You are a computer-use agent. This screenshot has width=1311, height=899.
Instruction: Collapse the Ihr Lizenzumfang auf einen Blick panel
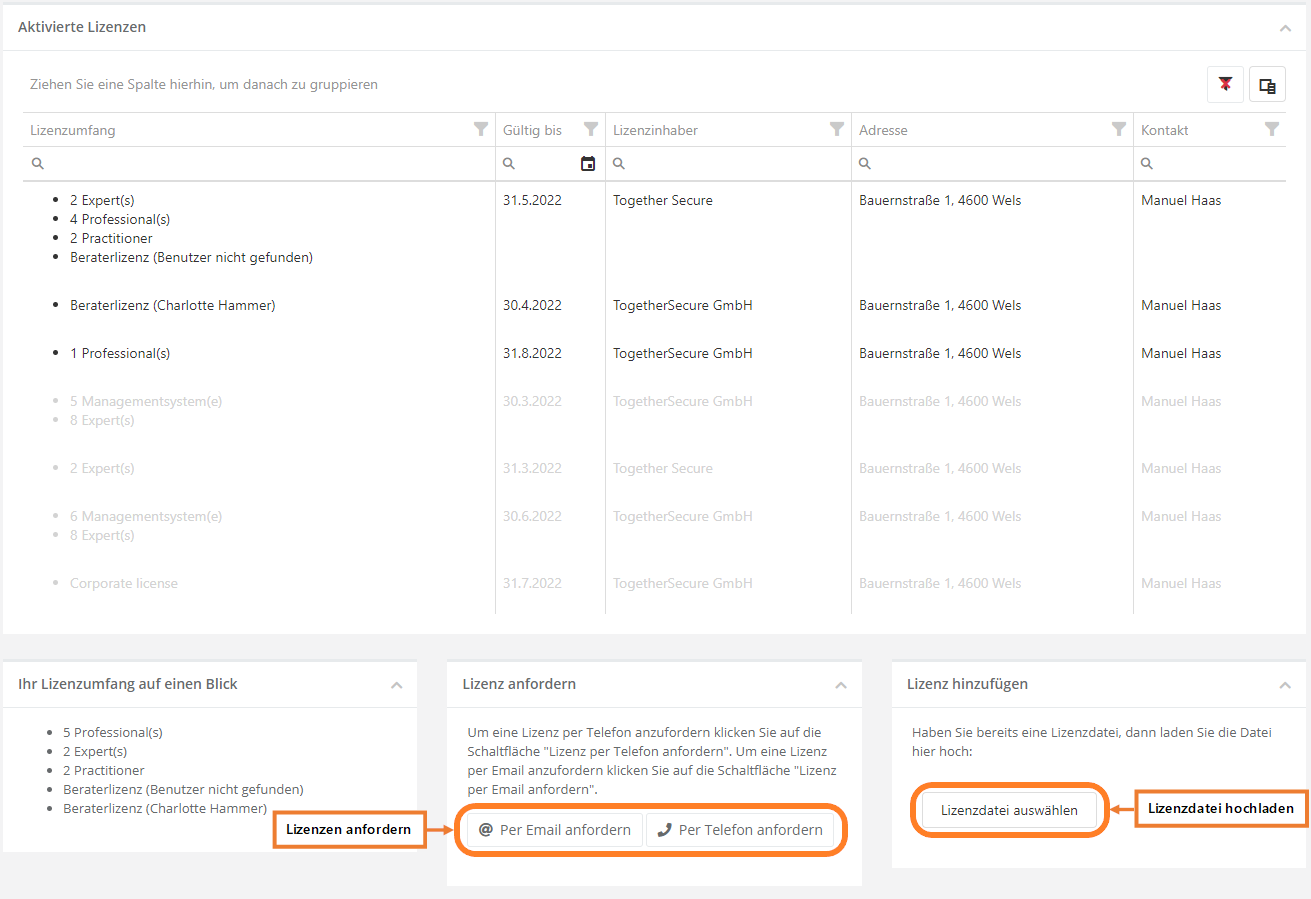397,685
